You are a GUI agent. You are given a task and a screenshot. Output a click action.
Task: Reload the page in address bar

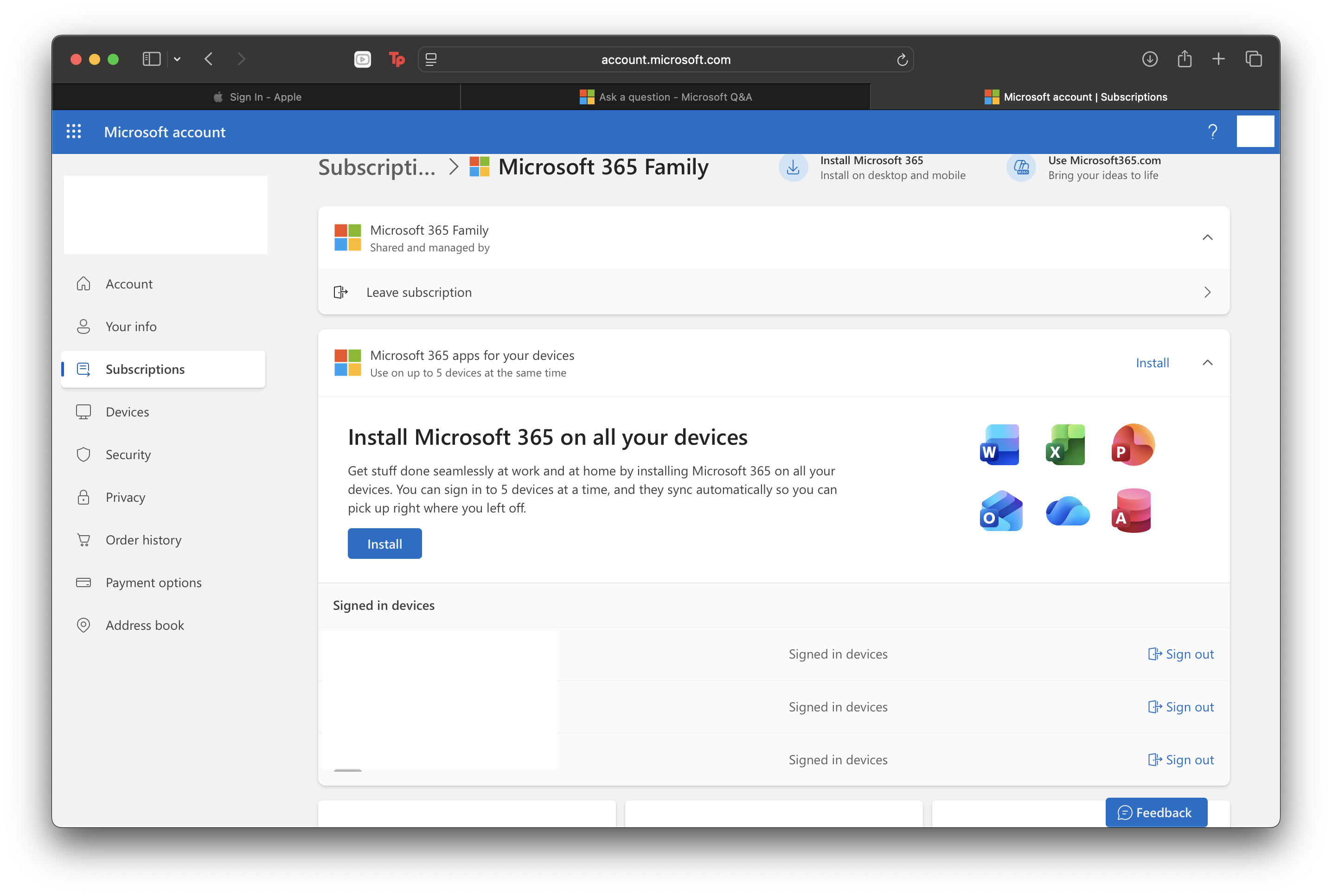[902, 60]
